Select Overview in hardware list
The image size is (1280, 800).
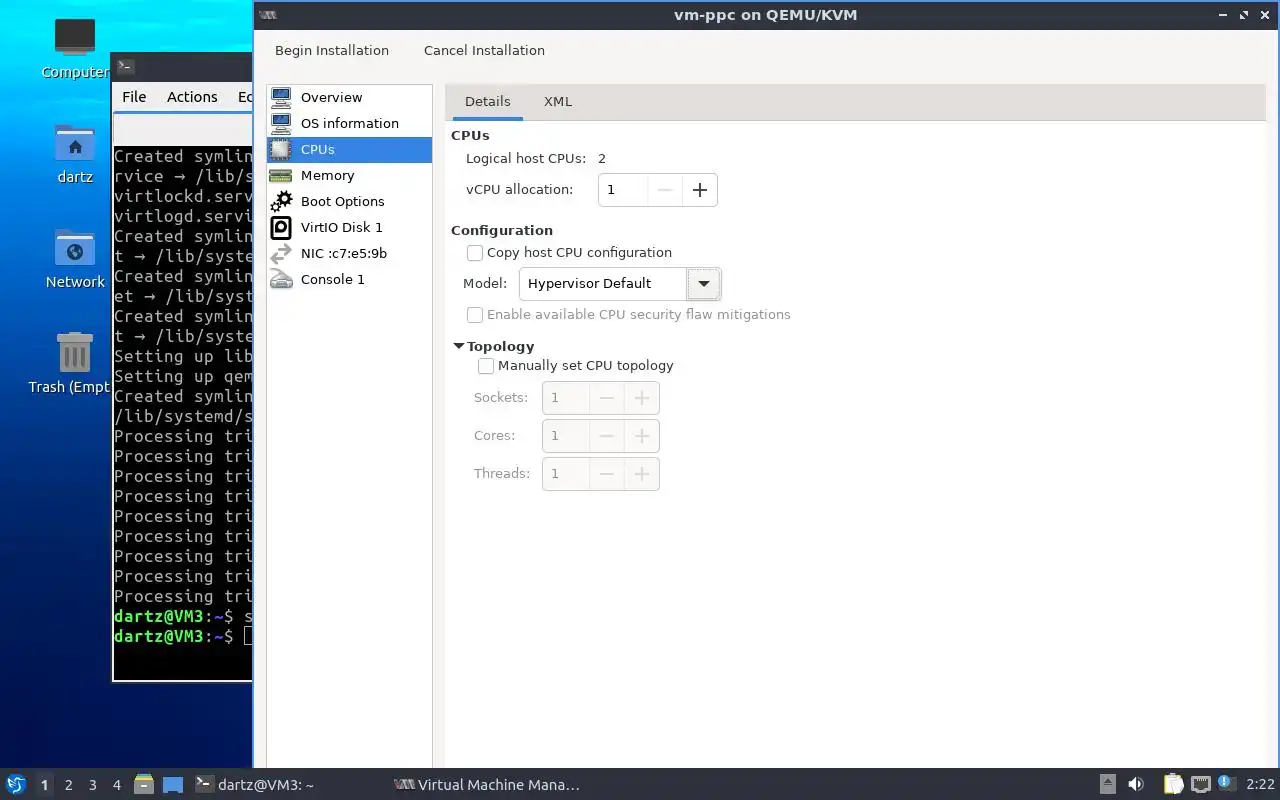click(349, 97)
